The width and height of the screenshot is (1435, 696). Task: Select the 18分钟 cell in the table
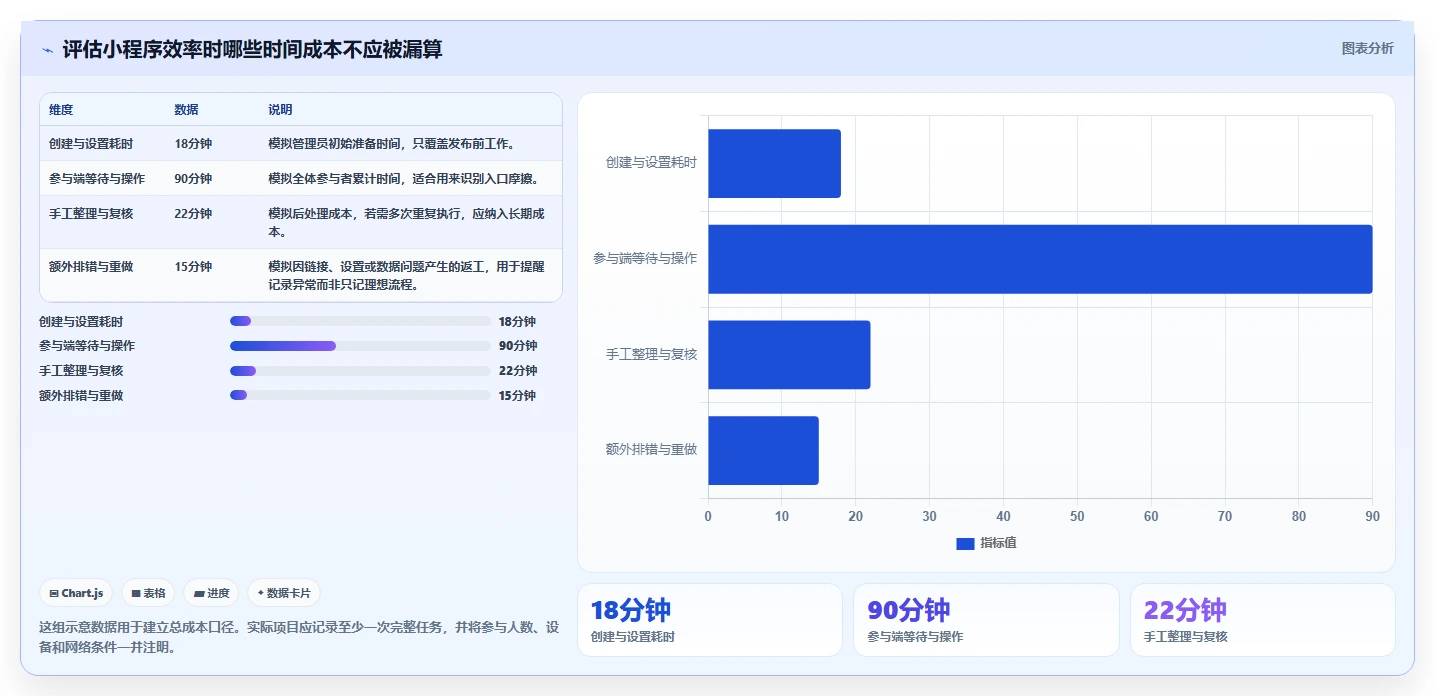tap(193, 144)
